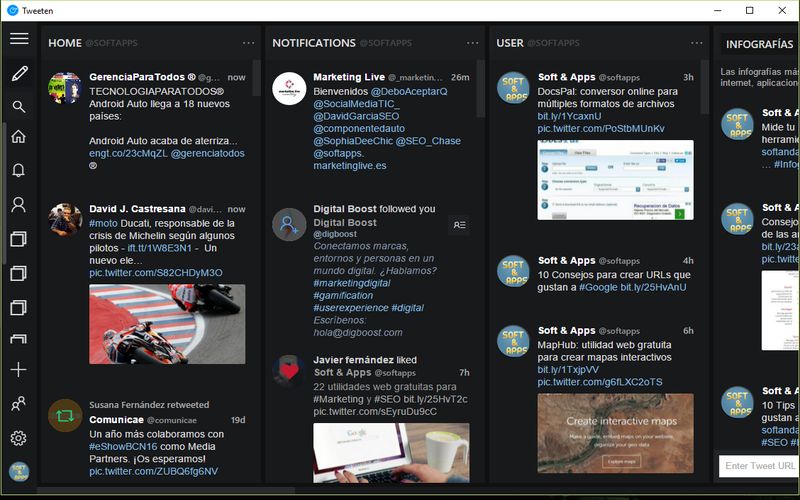Open User column options menu
The image size is (800, 500).
pyautogui.click(x=696, y=43)
